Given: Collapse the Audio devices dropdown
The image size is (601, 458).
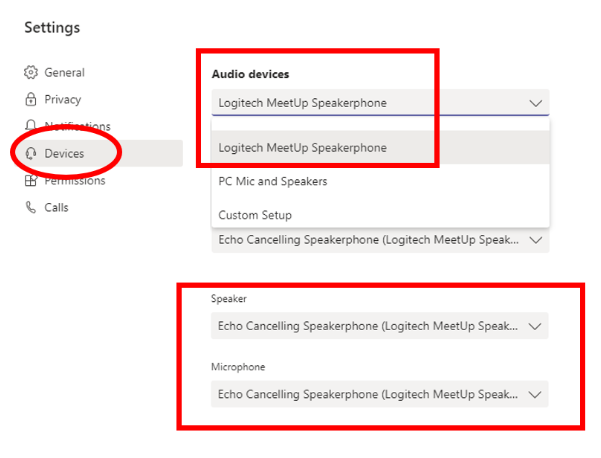Looking at the screenshot, I should coord(380,103).
